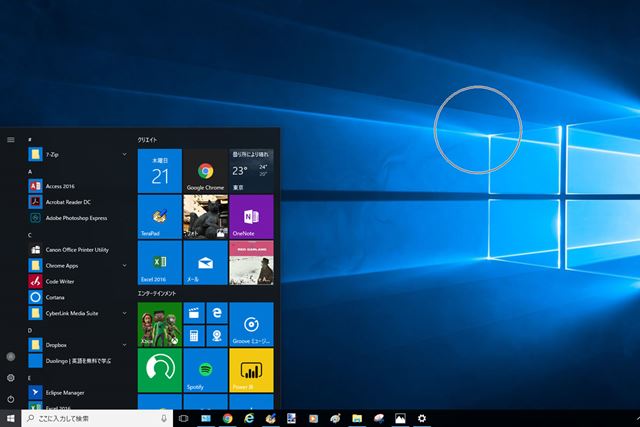Open the Xbox tile
The image size is (640, 427).
point(160,324)
